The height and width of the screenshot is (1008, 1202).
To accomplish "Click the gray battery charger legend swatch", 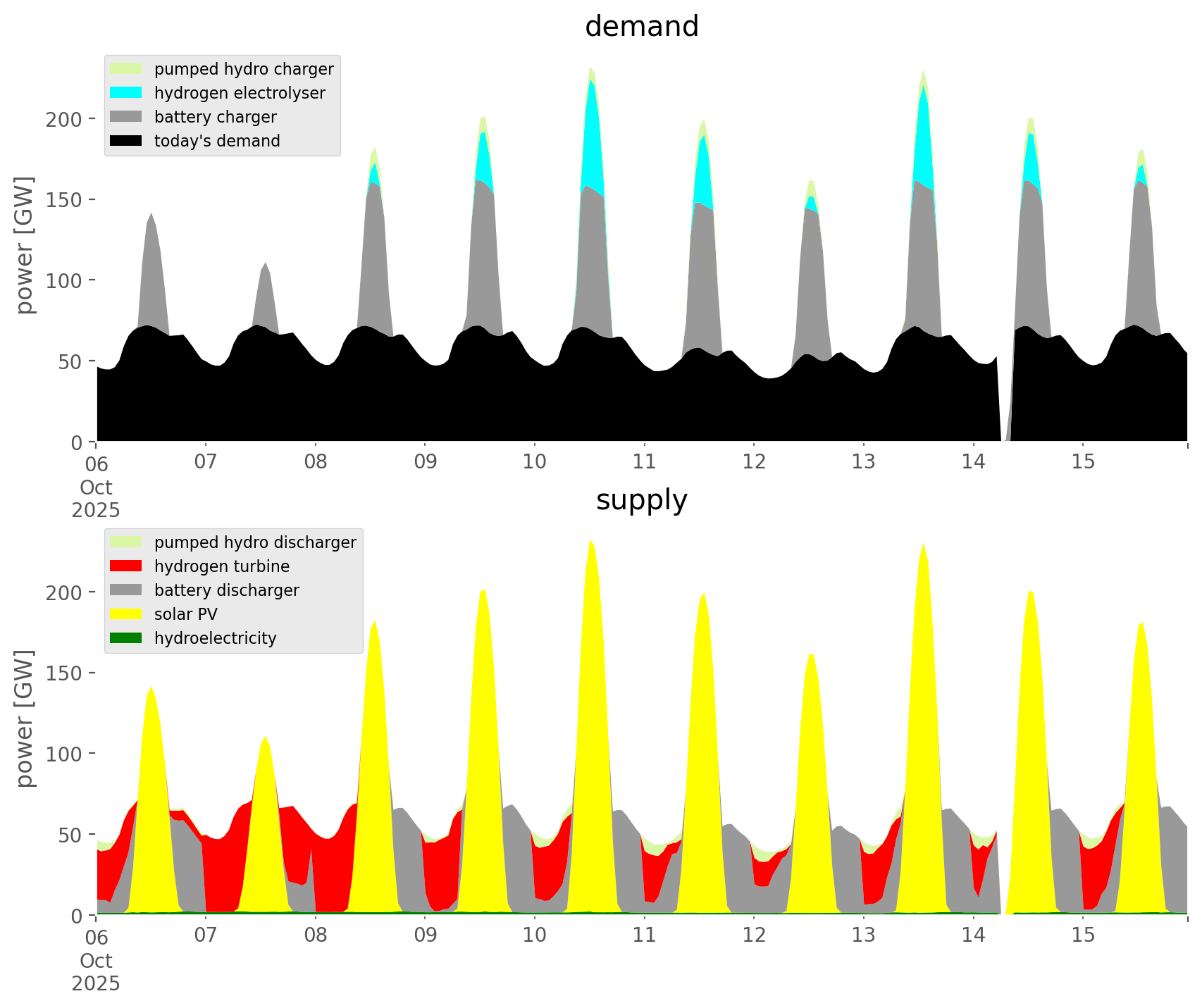I will point(126,117).
